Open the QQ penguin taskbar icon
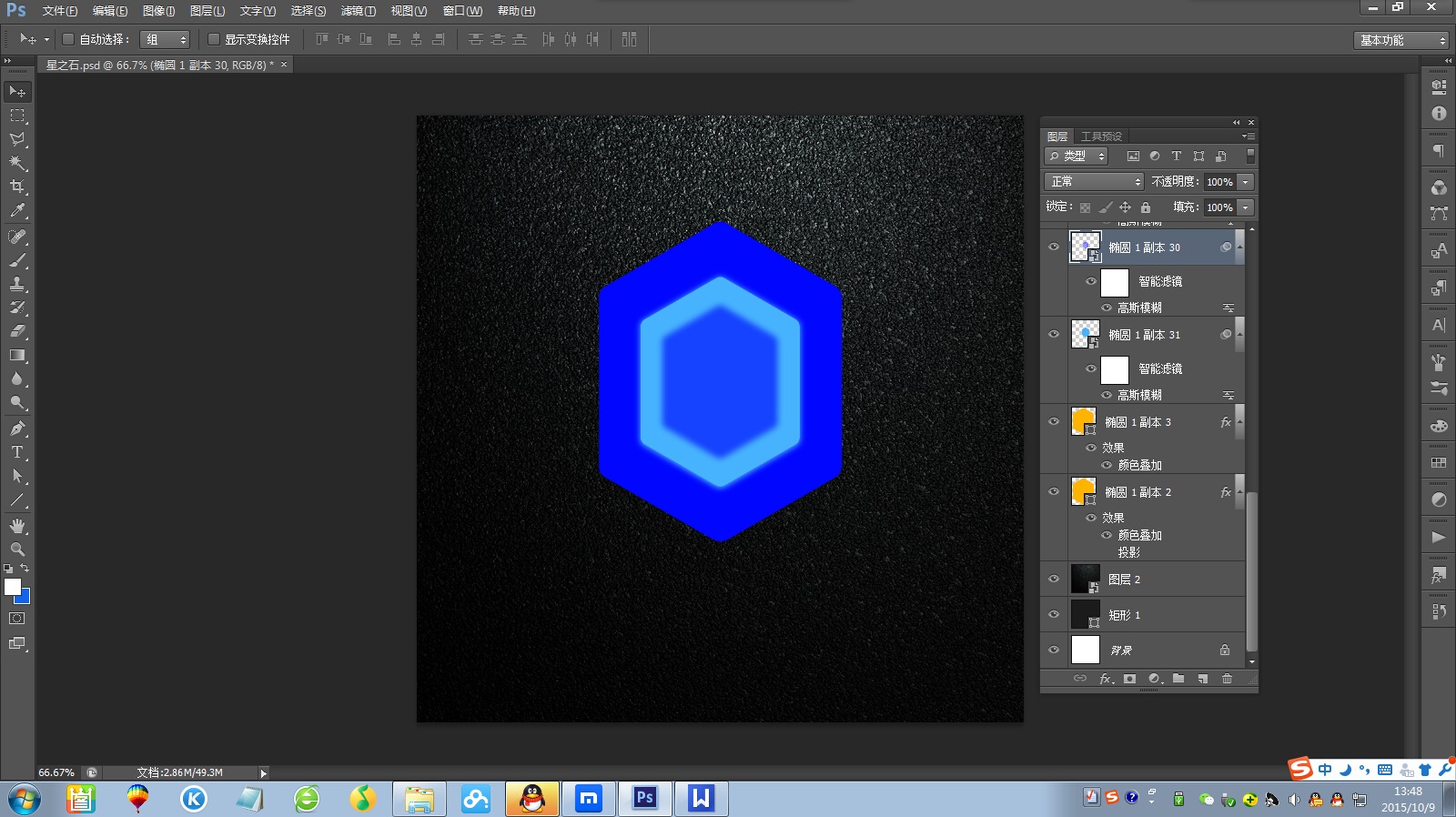 coord(532,799)
